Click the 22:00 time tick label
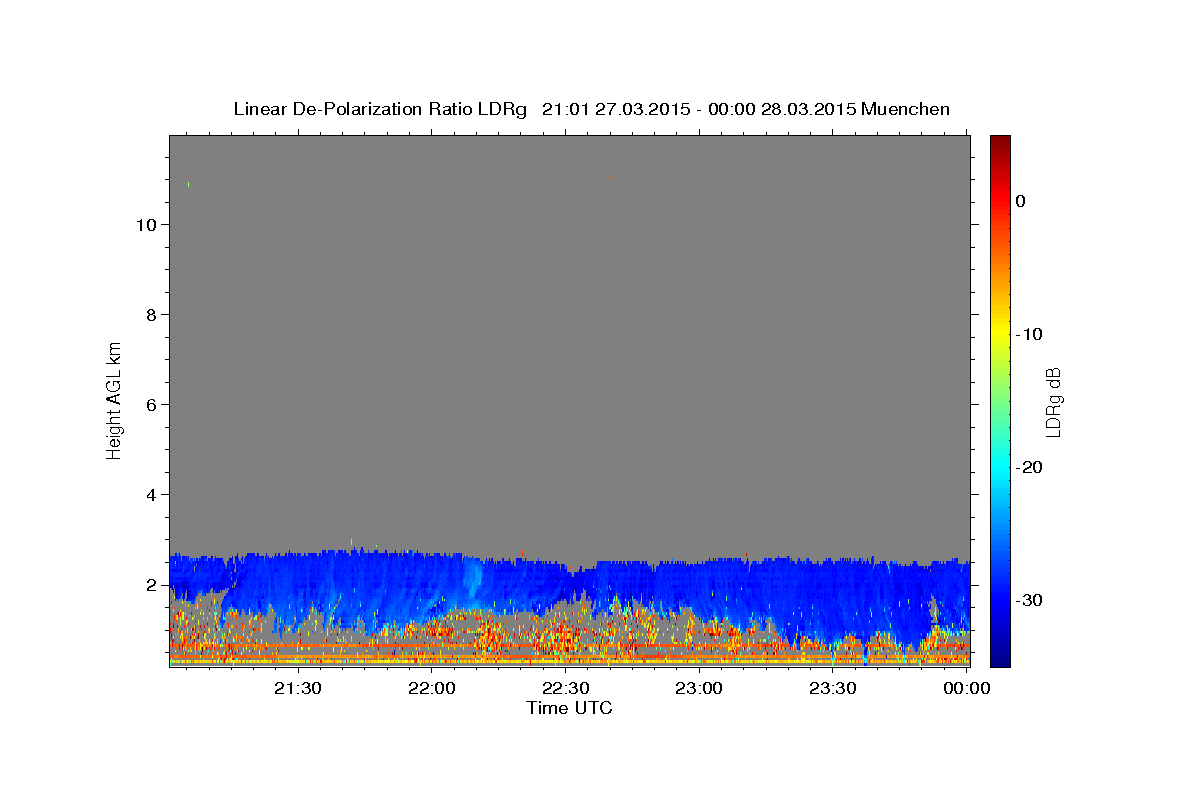 (432, 688)
